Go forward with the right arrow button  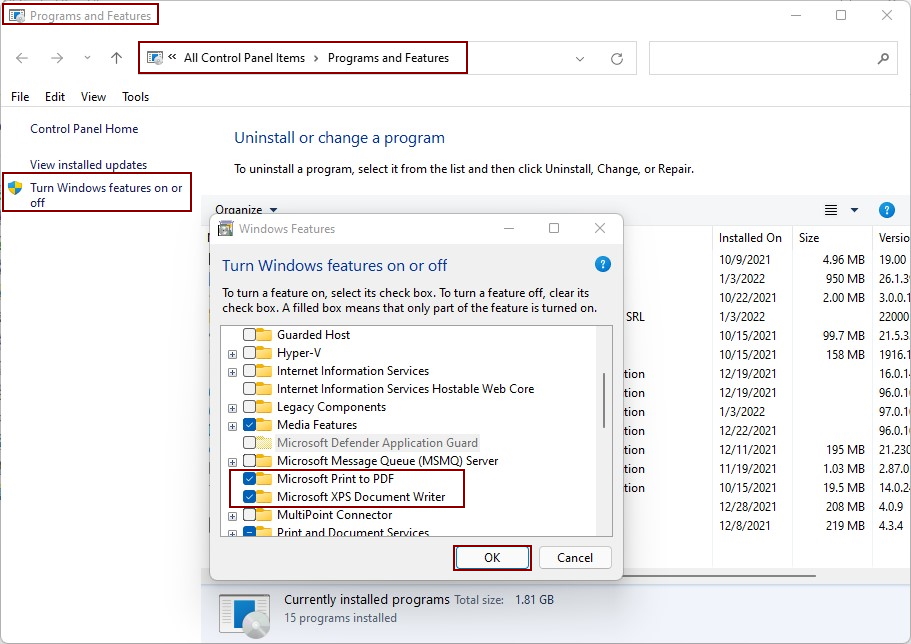(x=57, y=58)
